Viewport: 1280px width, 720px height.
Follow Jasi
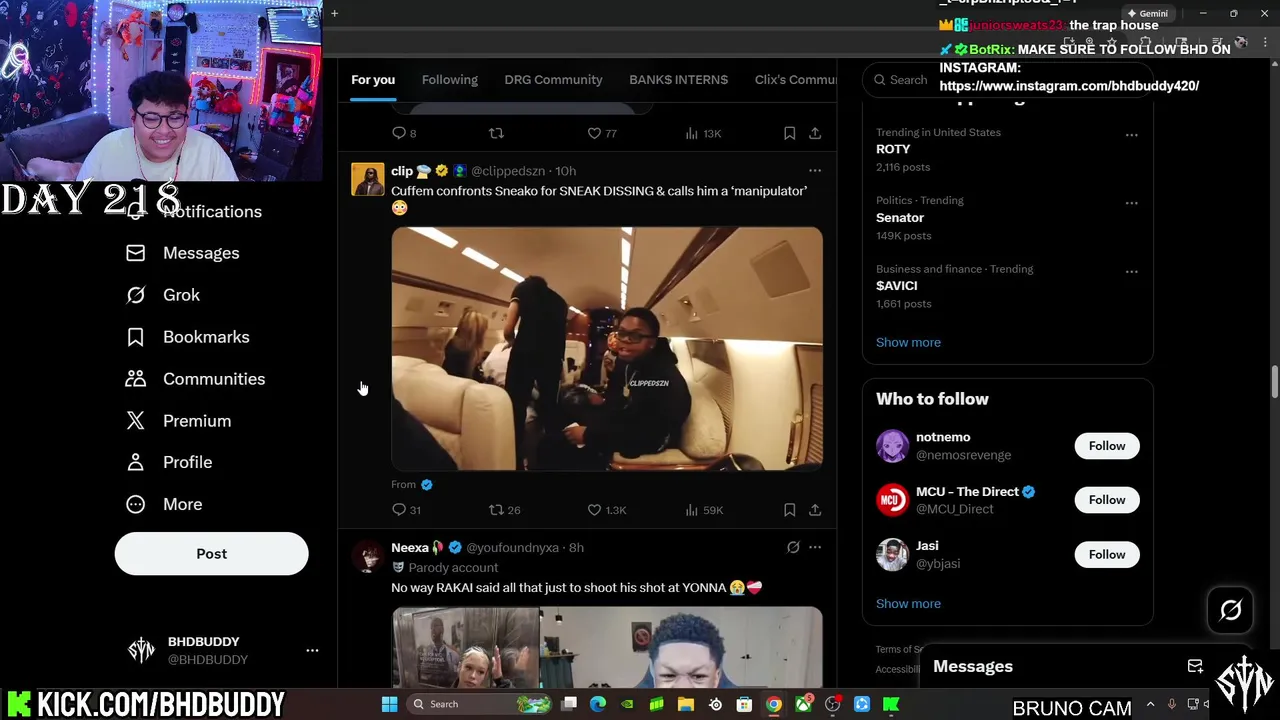tap(1107, 554)
